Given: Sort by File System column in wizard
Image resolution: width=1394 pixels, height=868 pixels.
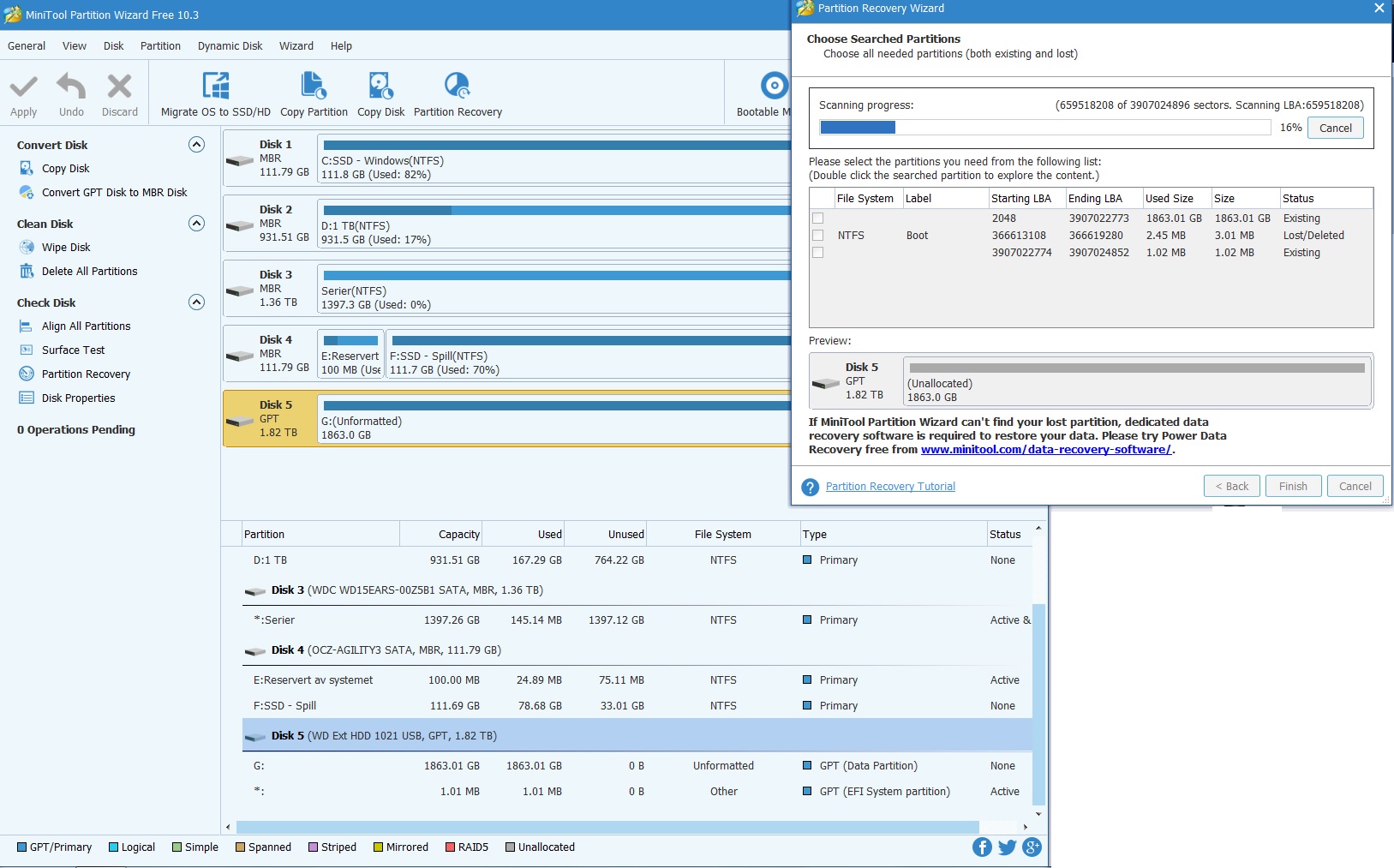Looking at the screenshot, I should 865,199.
